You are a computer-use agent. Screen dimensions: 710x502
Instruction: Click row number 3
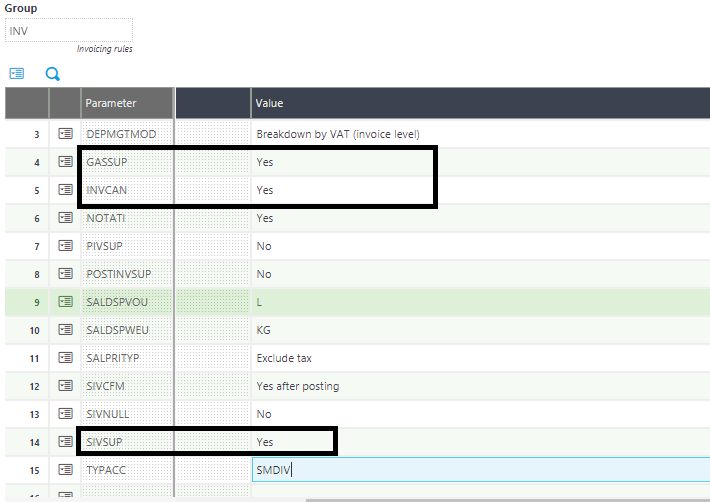(x=37, y=134)
